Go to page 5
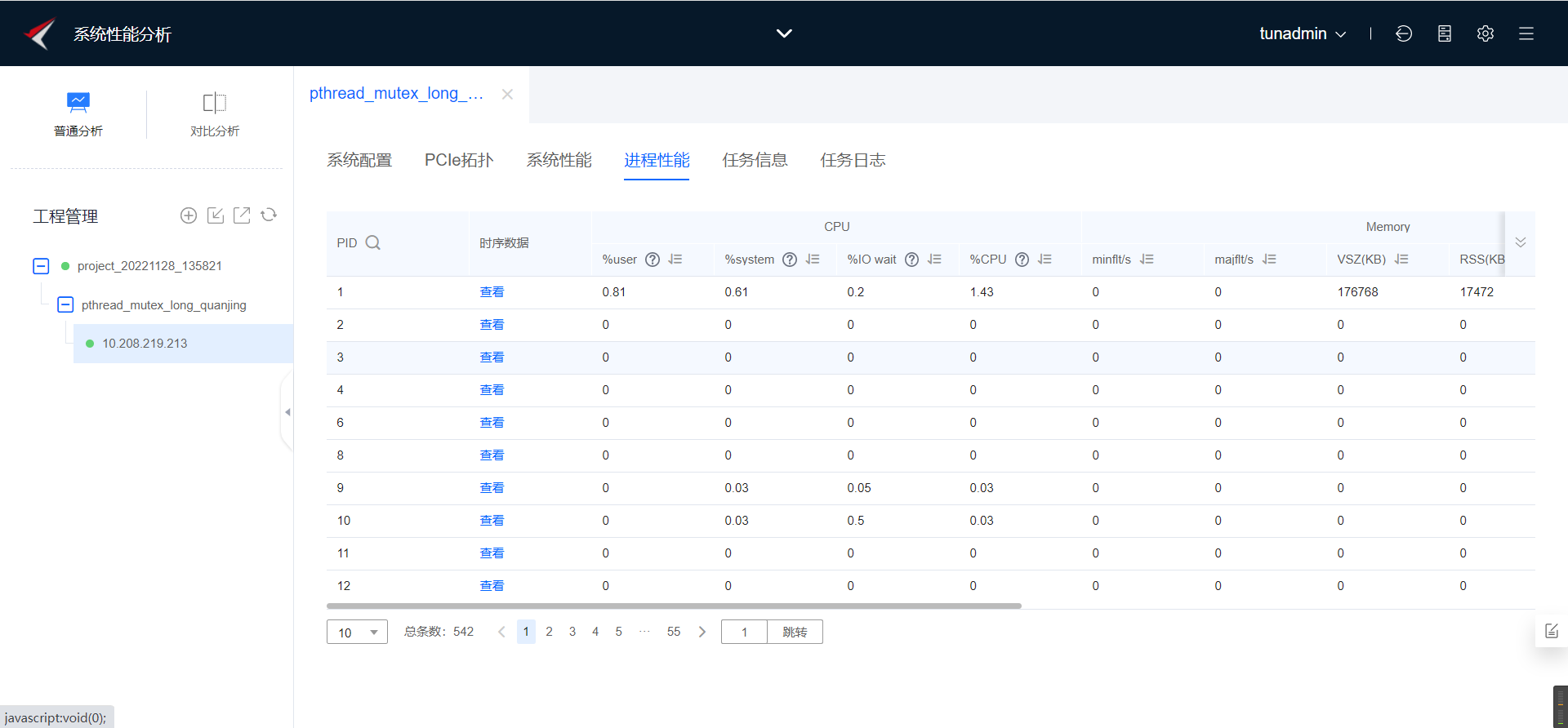This screenshot has height=728, width=1568. (x=619, y=632)
